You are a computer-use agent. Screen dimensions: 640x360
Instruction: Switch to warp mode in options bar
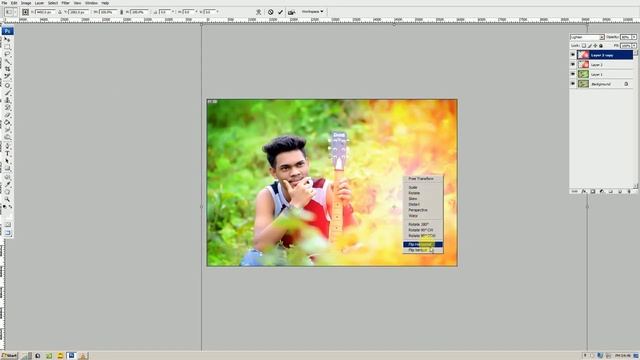point(258,12)
